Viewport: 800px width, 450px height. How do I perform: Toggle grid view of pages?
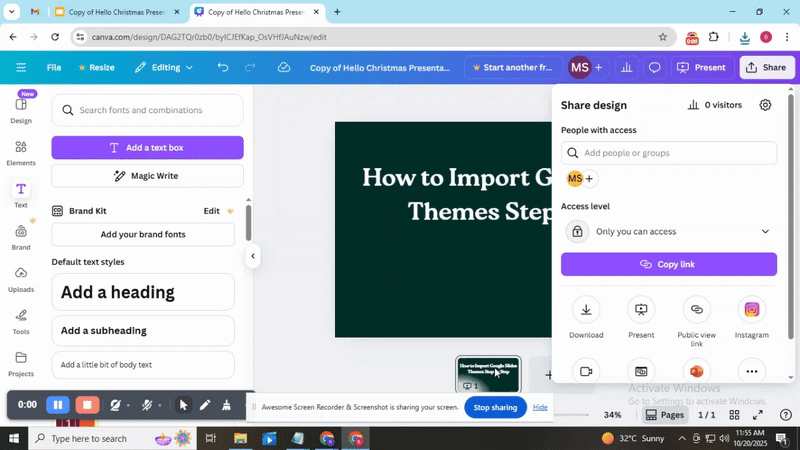click(734, 415)
